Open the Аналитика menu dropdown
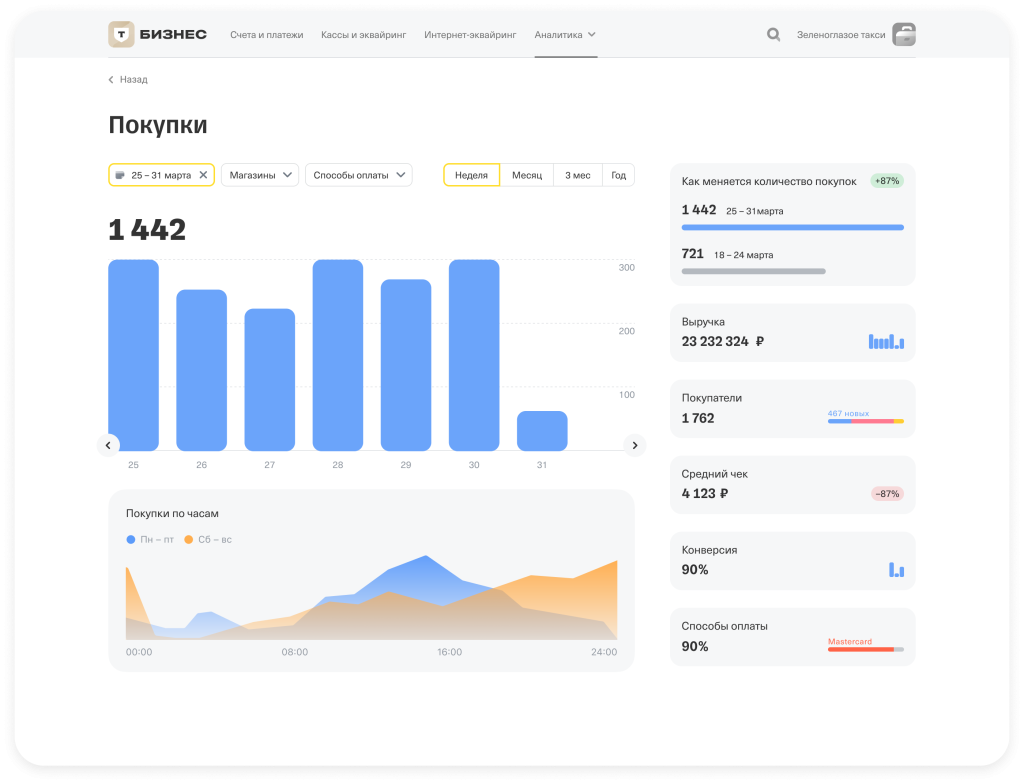 [565, 35]
